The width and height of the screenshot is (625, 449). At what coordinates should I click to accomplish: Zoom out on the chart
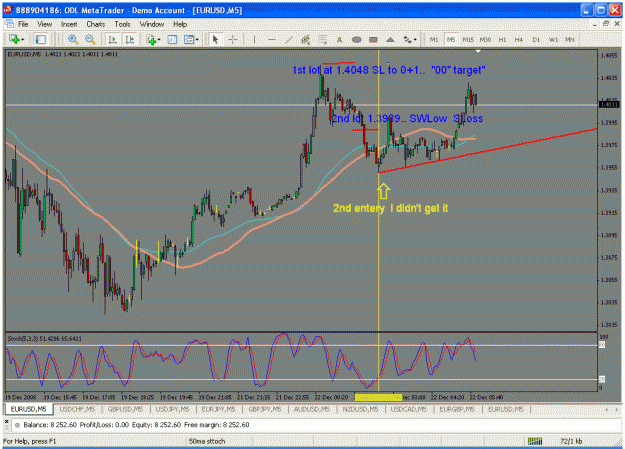tap(90, 39)
